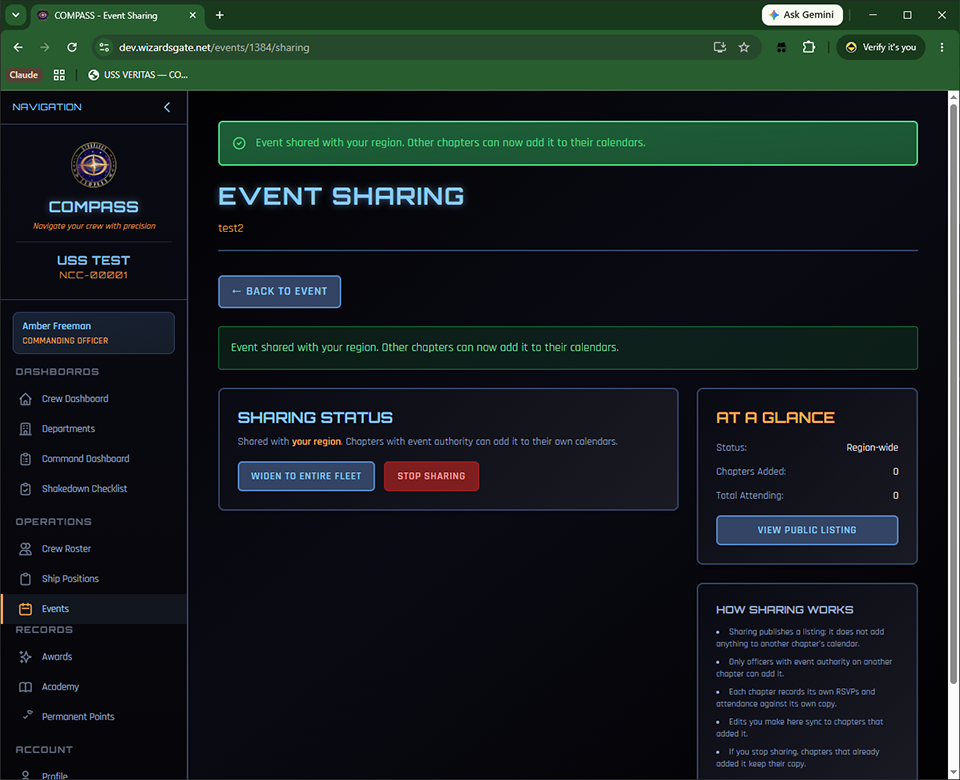This screenshot has height=780, width=960.
Task: Click 'HOW SHARING WORKS' heading
Action: pos(784,610)
